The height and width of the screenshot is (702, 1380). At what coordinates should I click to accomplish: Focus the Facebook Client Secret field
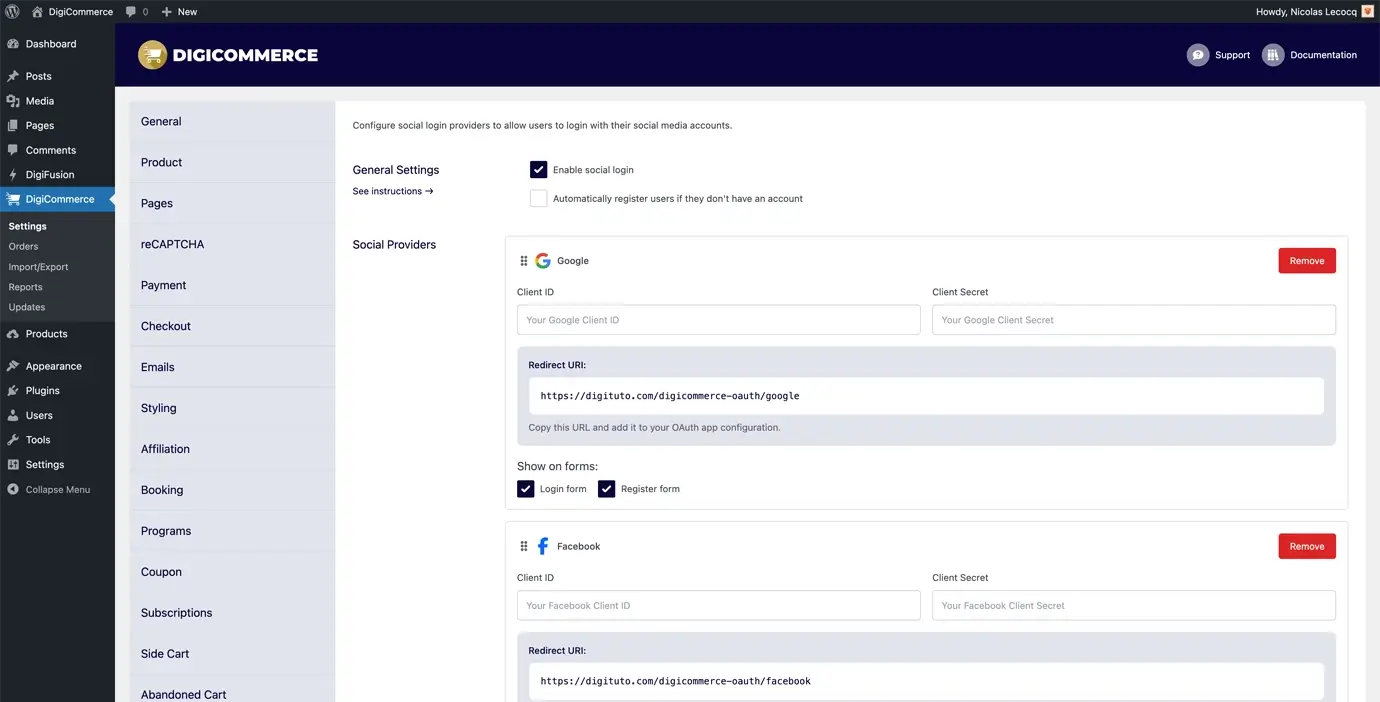point(1134,605)
